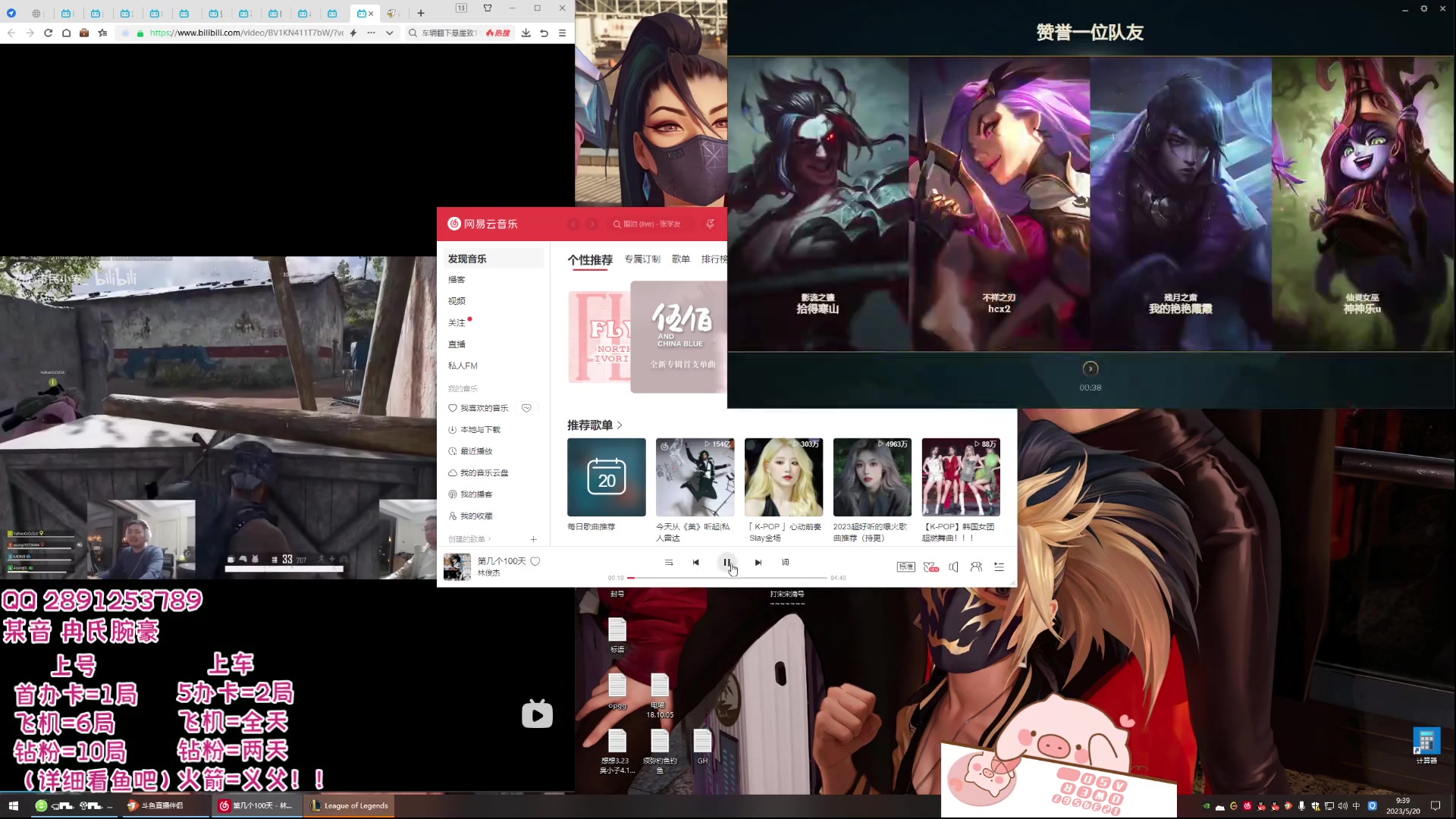
Task: Click the bilibili URL address bar
Action: pos(246,33)
